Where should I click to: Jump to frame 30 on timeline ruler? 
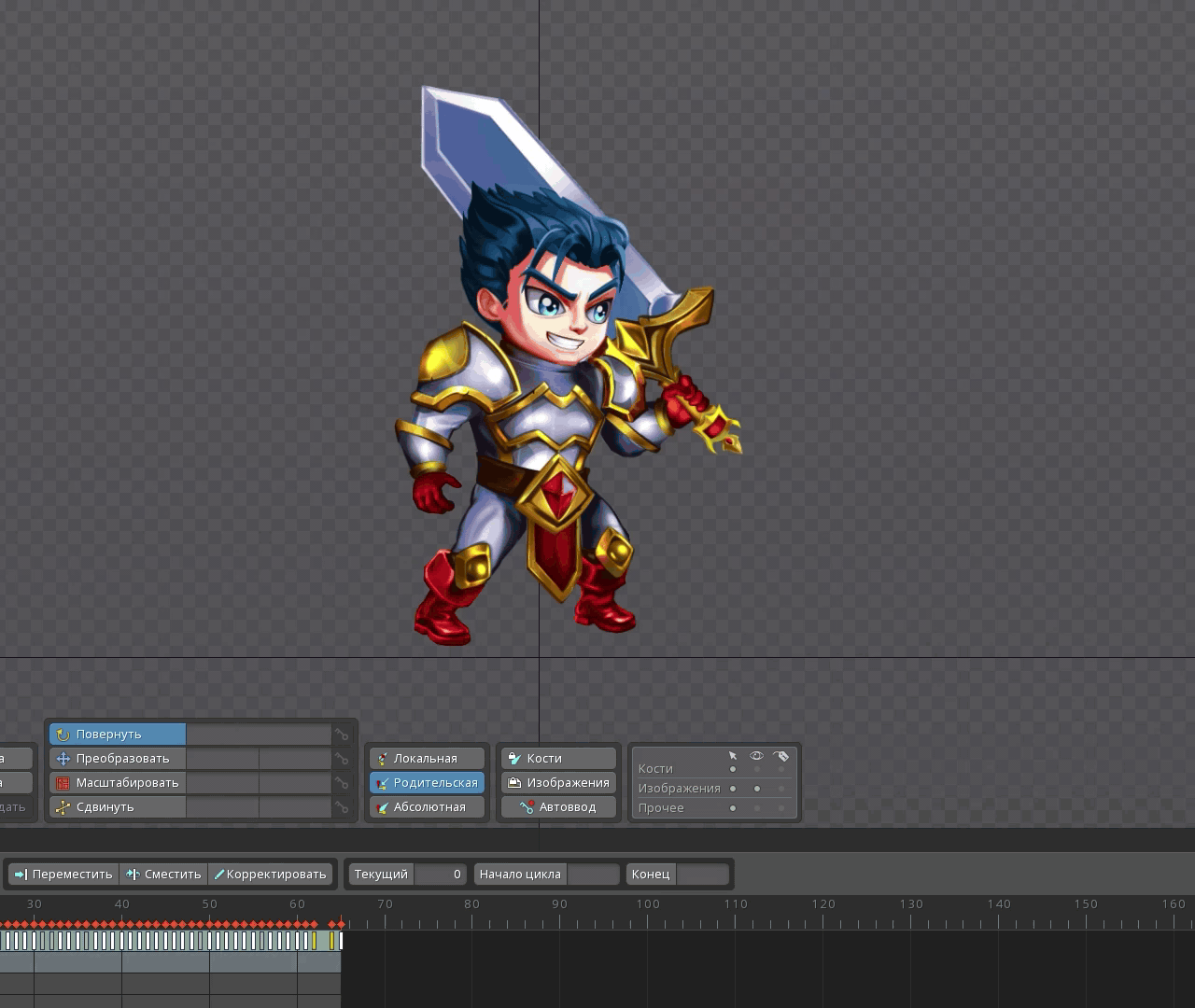click(x=35, y=904)
